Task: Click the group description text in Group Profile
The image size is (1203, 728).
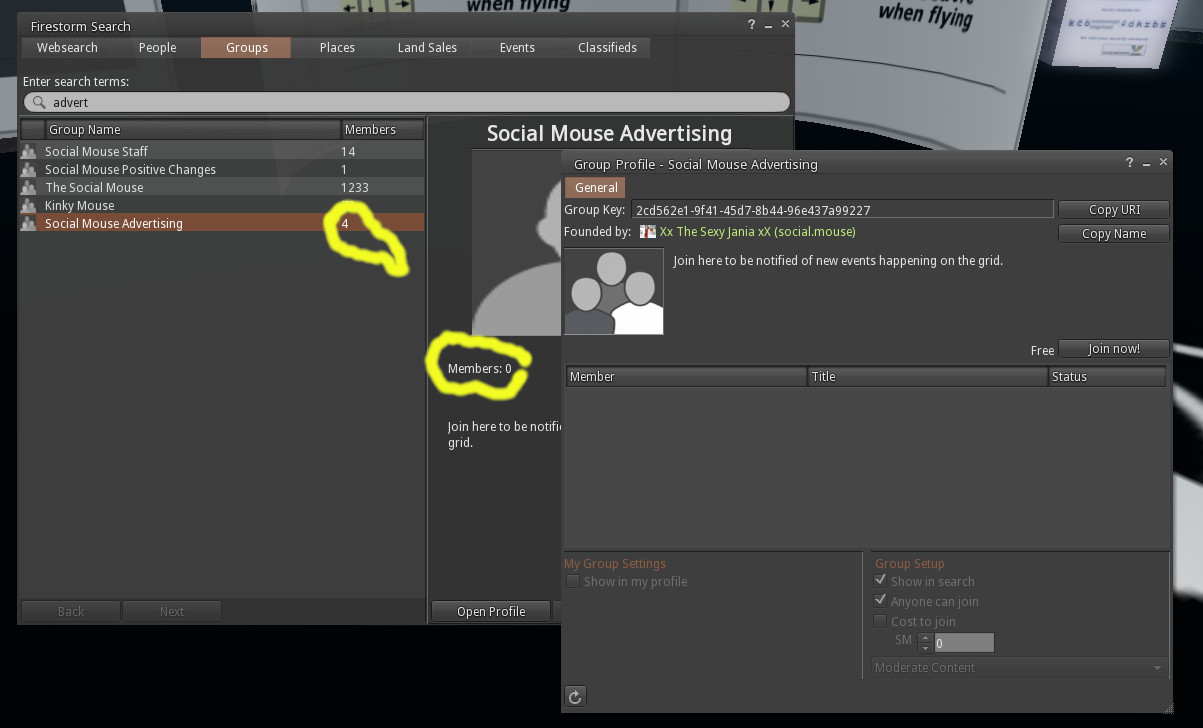Action: point(838,260)
